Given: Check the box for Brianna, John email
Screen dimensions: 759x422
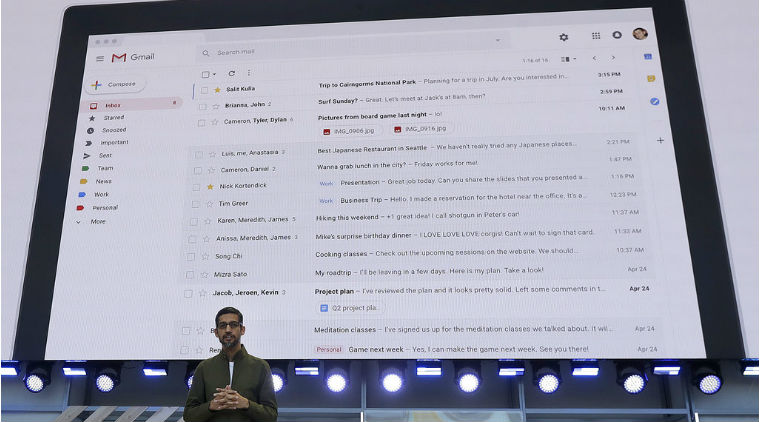Looking at the screenshot, I should coord(203,105).
